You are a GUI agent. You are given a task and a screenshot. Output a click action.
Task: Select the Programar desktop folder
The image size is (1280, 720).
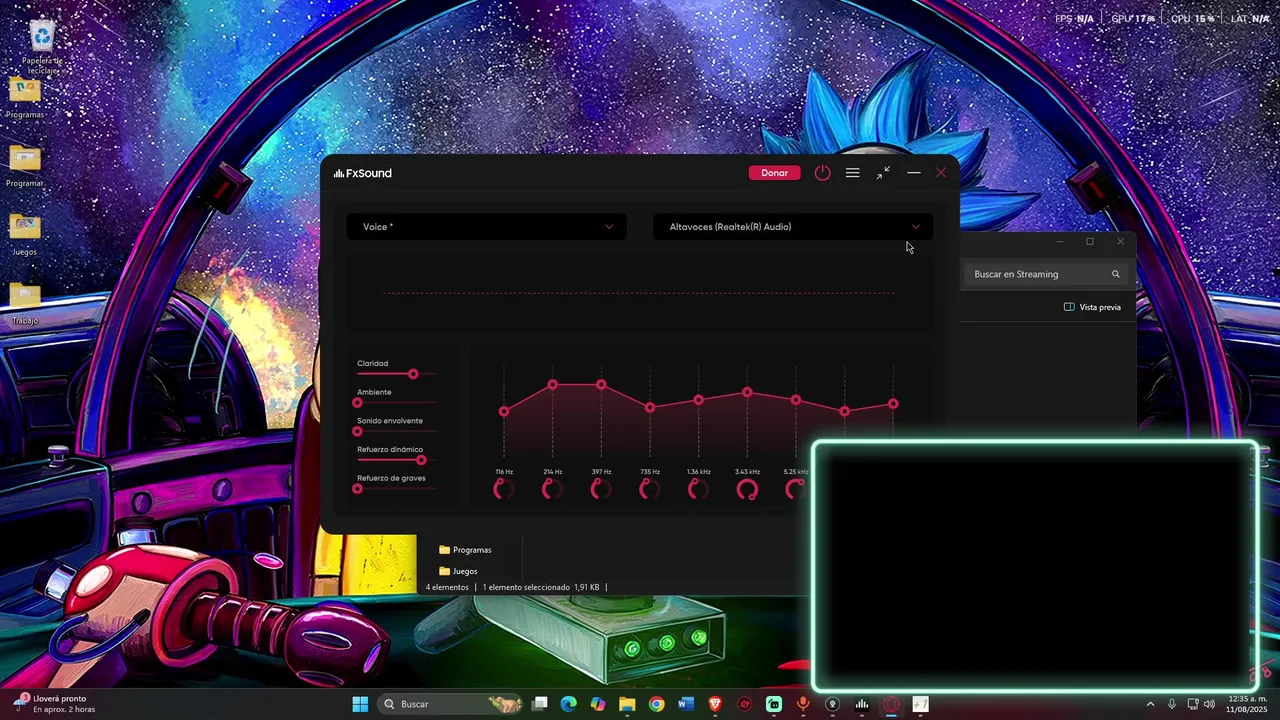25,166
